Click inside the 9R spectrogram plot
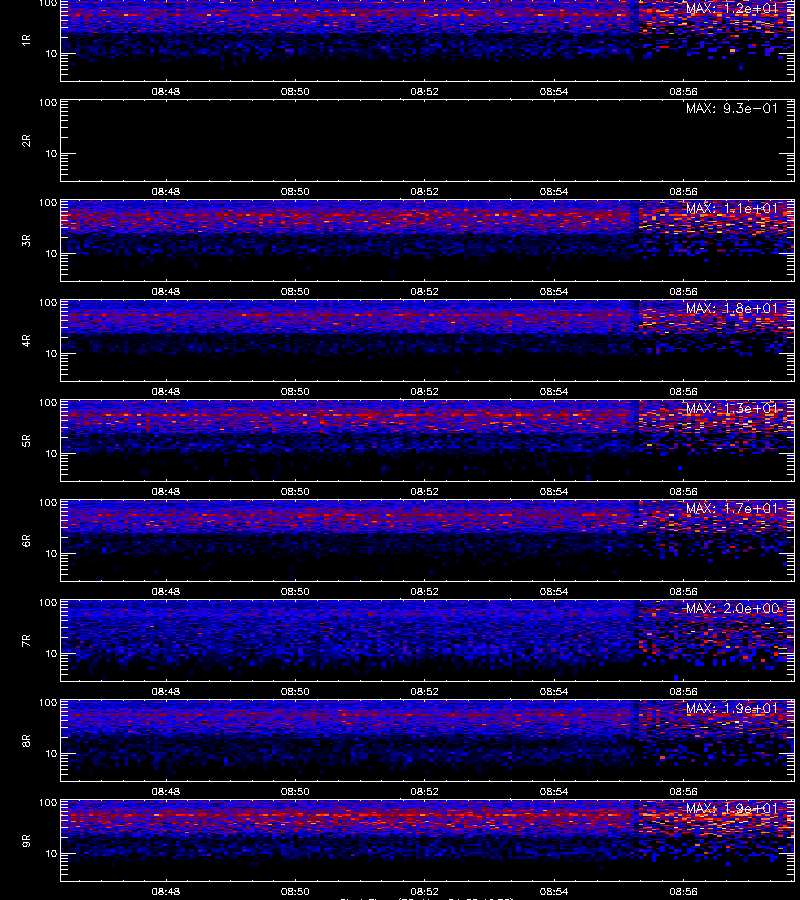This screenshot has width=800, height=900. pos(428,841)
